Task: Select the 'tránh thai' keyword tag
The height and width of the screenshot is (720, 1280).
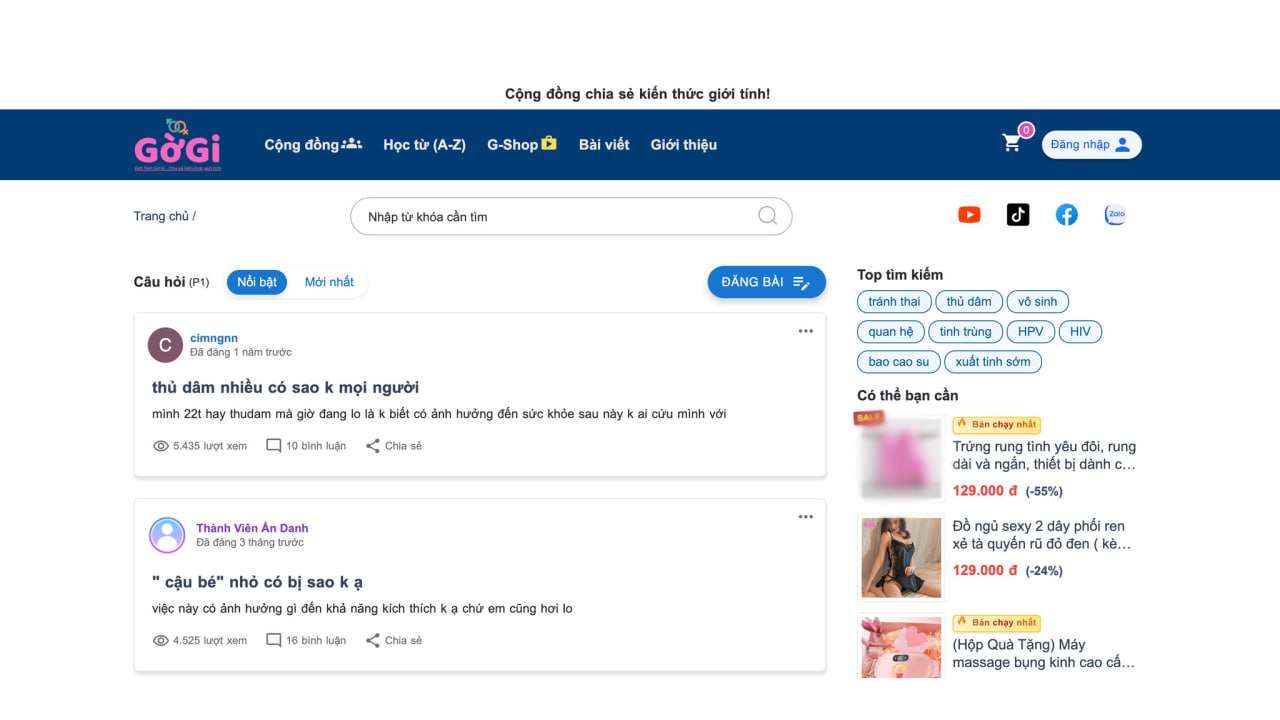Action: pyautogui.click(x=893, y=301)
